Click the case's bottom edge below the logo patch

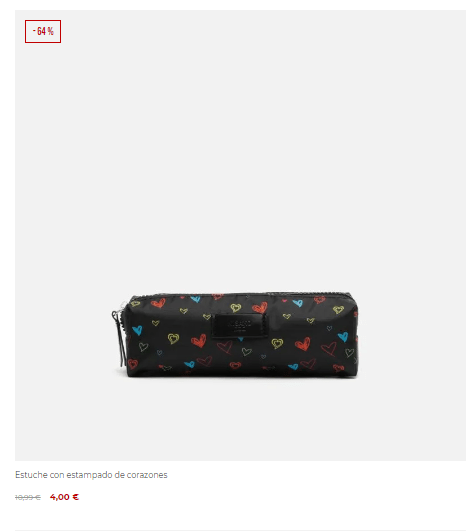point(239,374)
